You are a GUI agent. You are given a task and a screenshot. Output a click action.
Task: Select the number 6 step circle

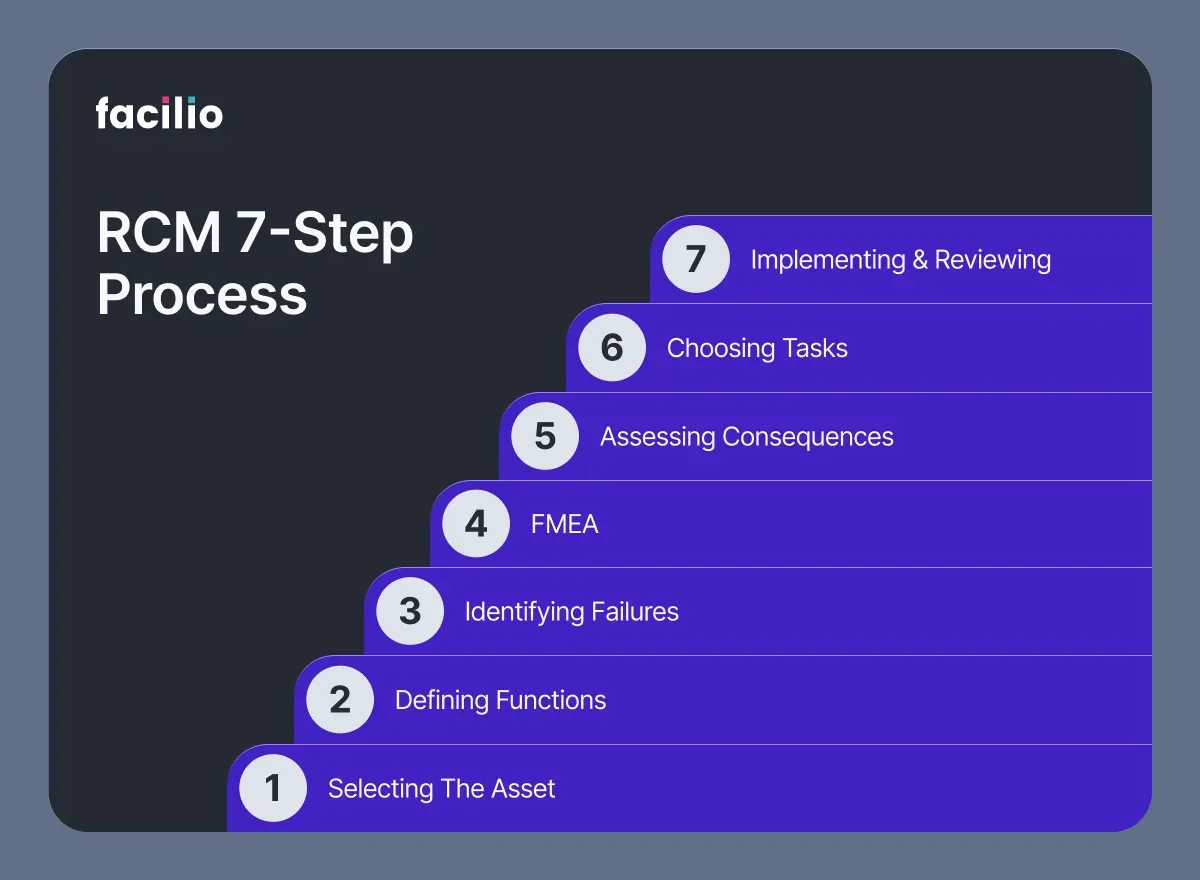(612, 348)
